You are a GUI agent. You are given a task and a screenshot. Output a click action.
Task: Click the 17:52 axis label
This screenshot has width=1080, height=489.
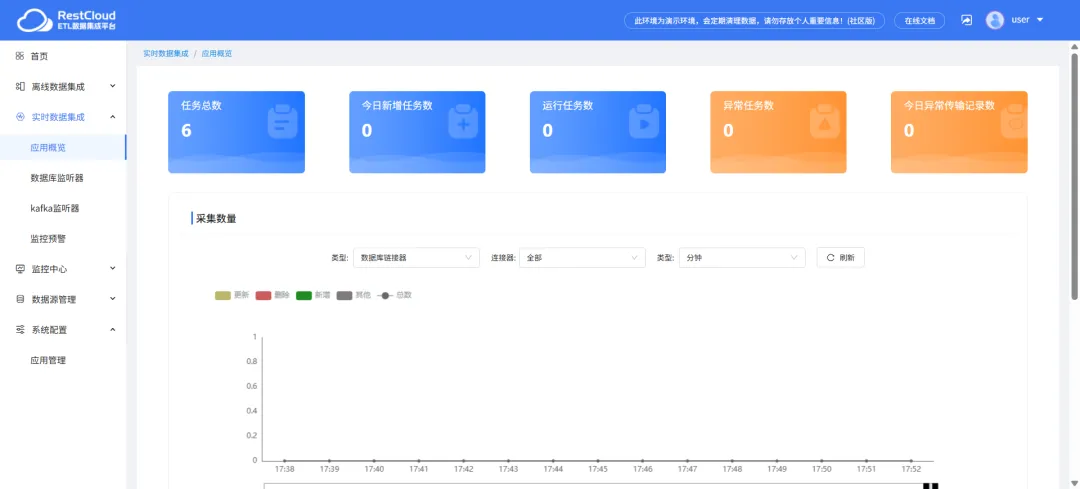[911, 469]
